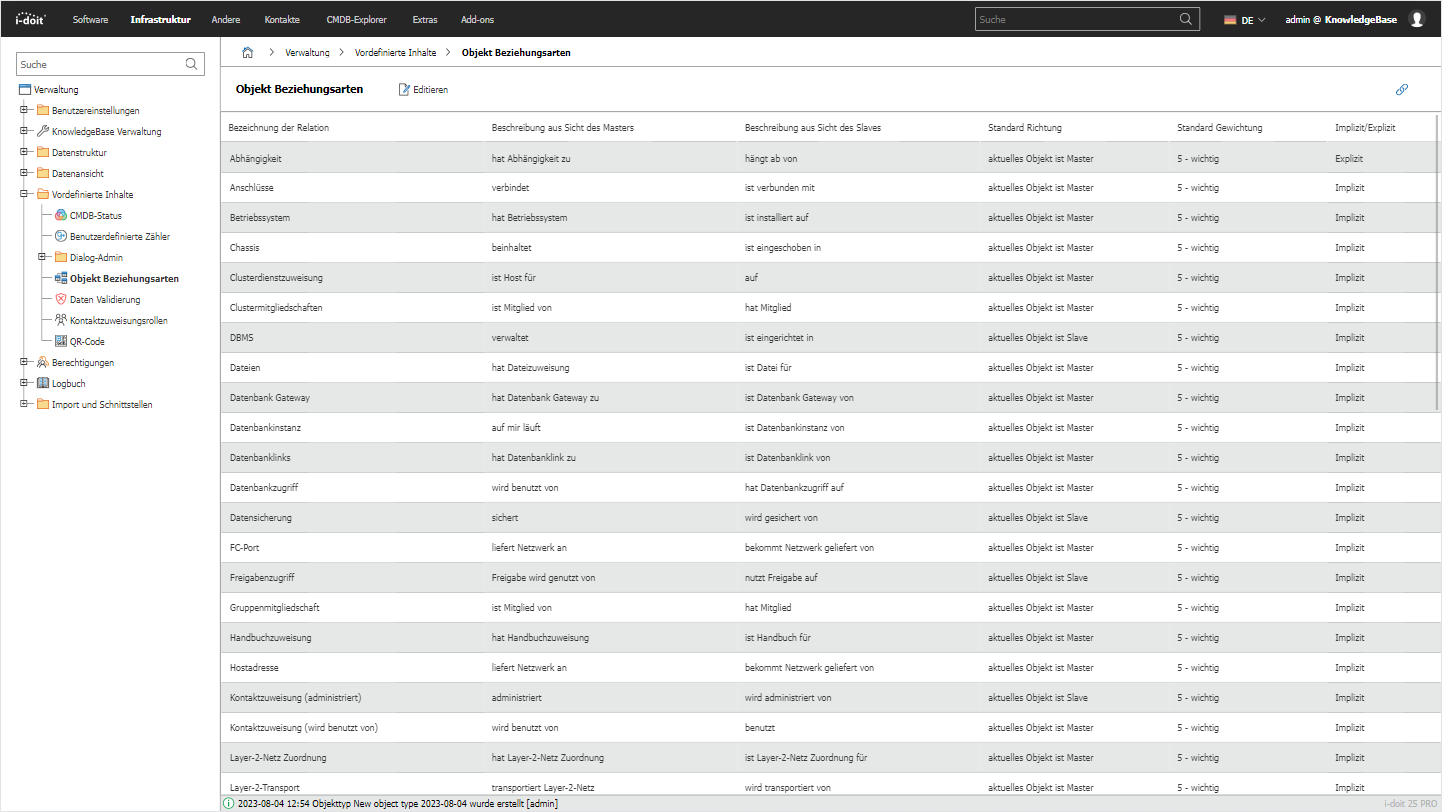The height and width of the screenshot is (812, 1442).
Task: Select QR-Code in the sidebar tree
Action: 86,341
